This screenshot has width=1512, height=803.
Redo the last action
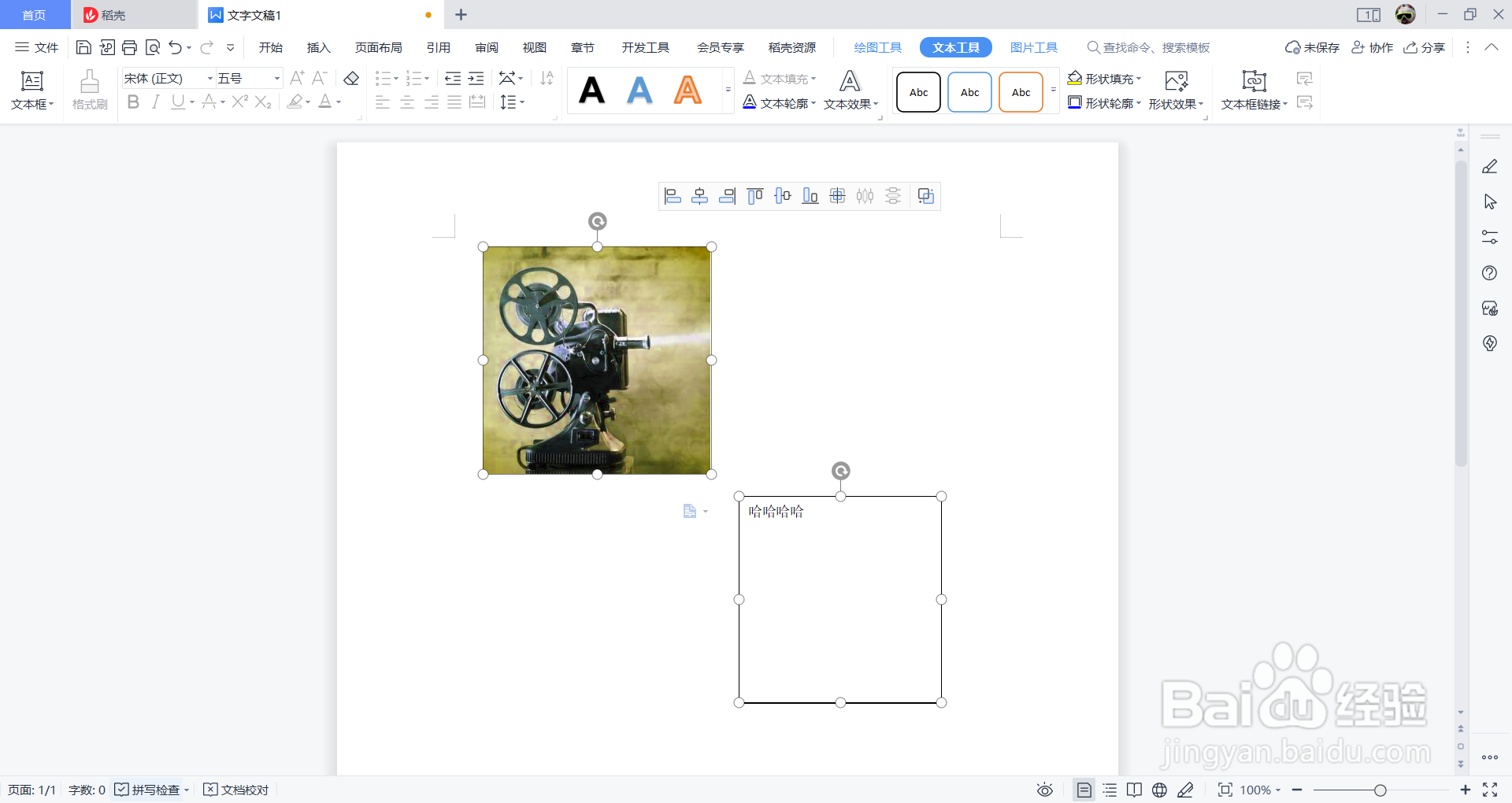(x=206, y=48)
